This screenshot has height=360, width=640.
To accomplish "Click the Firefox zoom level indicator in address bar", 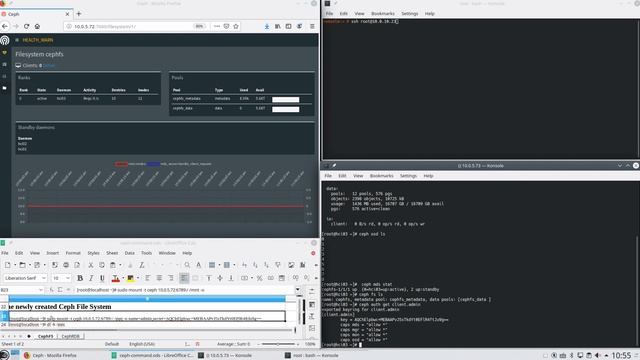I will 199,26.
